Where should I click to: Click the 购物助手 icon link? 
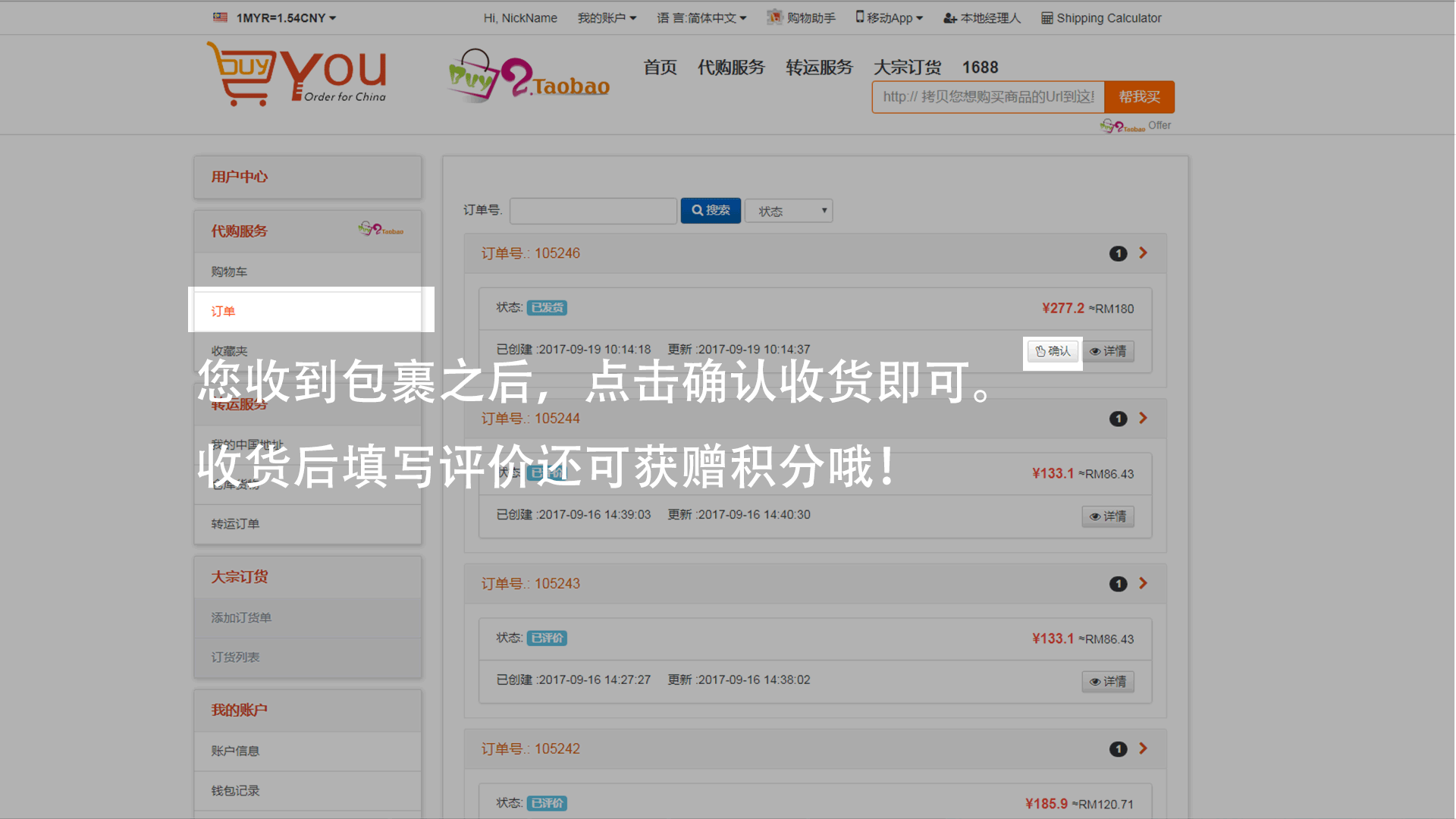(x=801, y=17)
